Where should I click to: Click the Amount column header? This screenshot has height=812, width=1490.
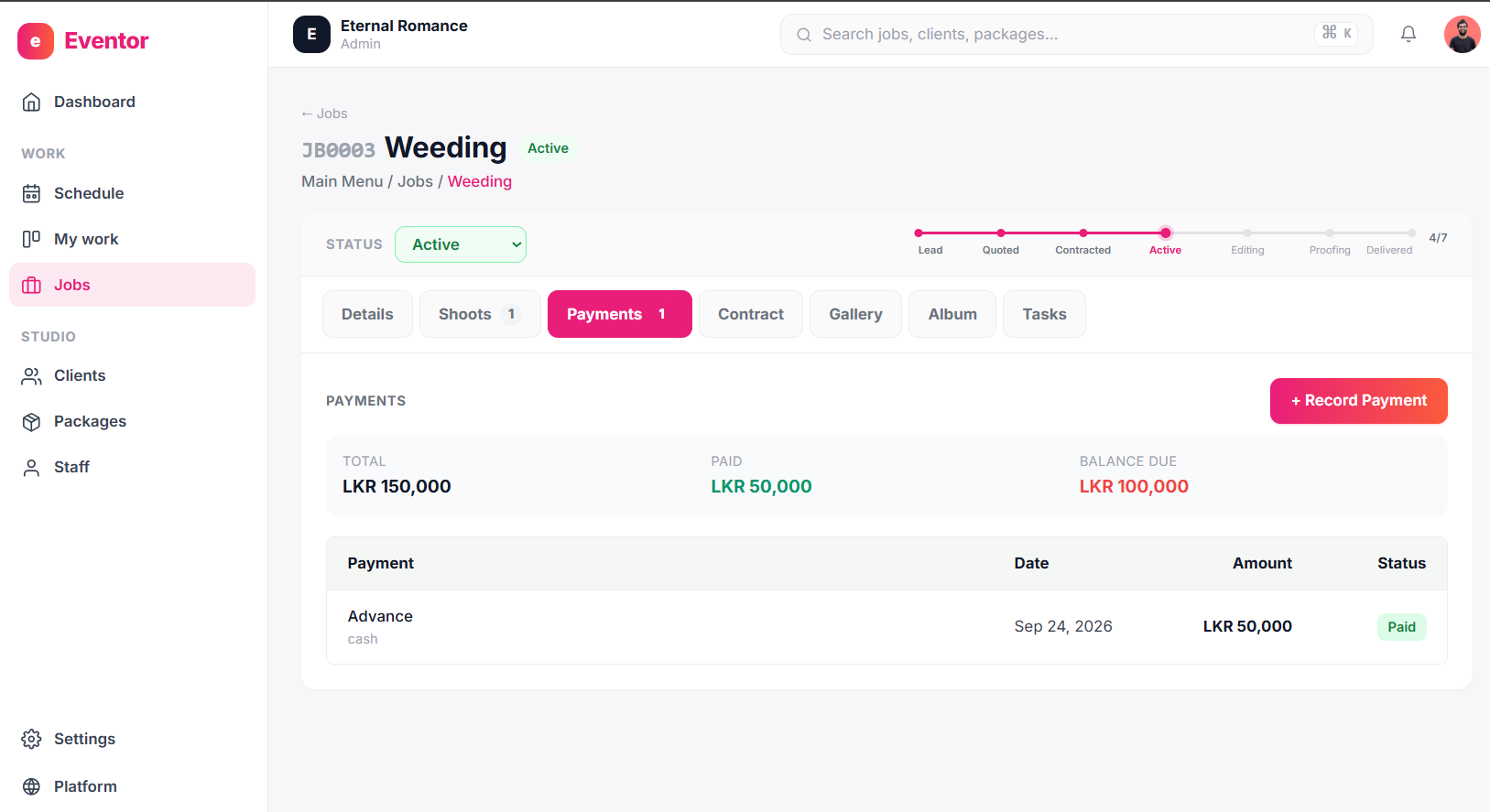[x=1262, y=563]
